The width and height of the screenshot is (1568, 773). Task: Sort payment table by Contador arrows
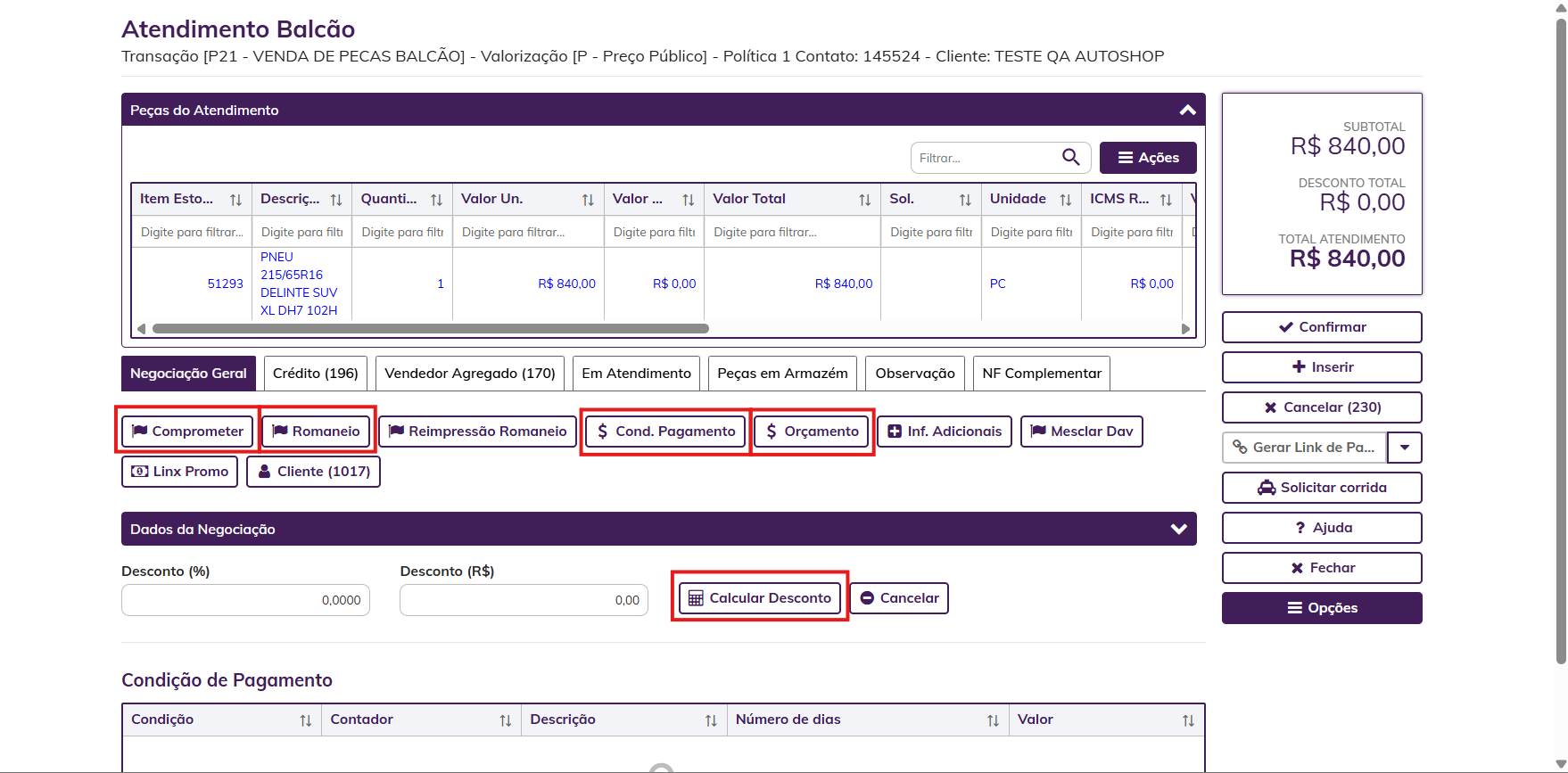[505, 720]
